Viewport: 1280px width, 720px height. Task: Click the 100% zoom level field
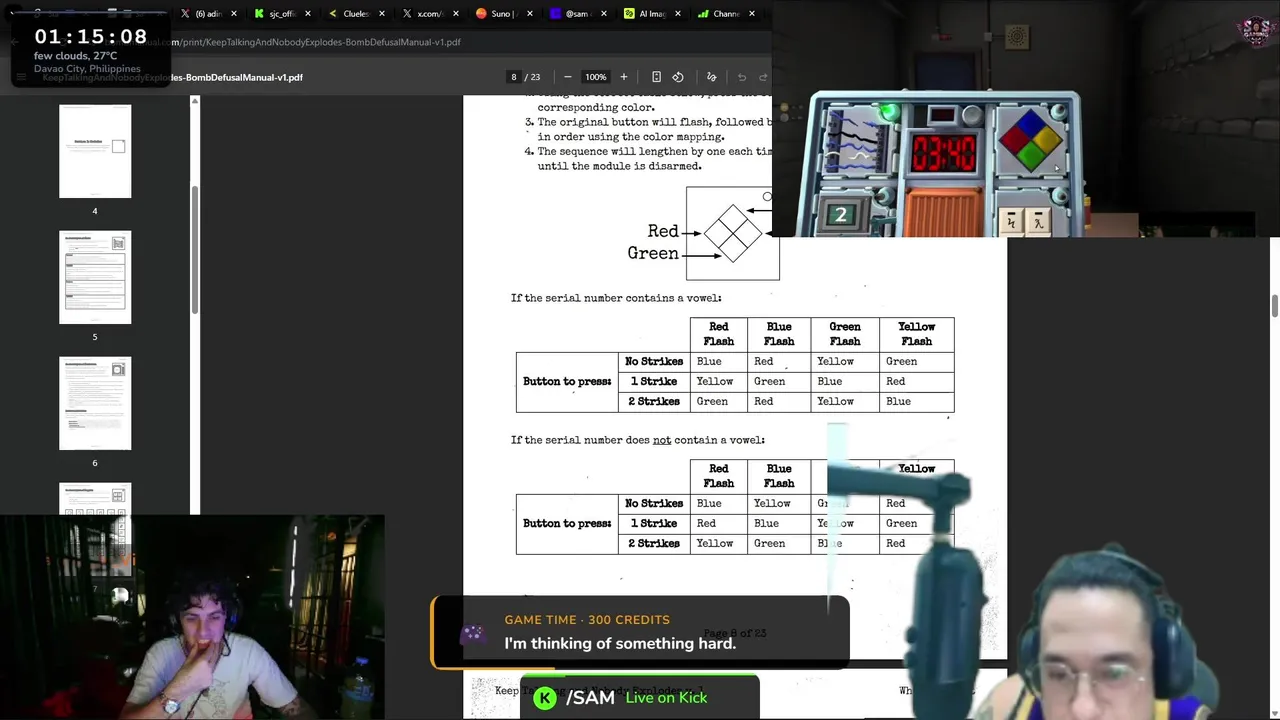596,77
